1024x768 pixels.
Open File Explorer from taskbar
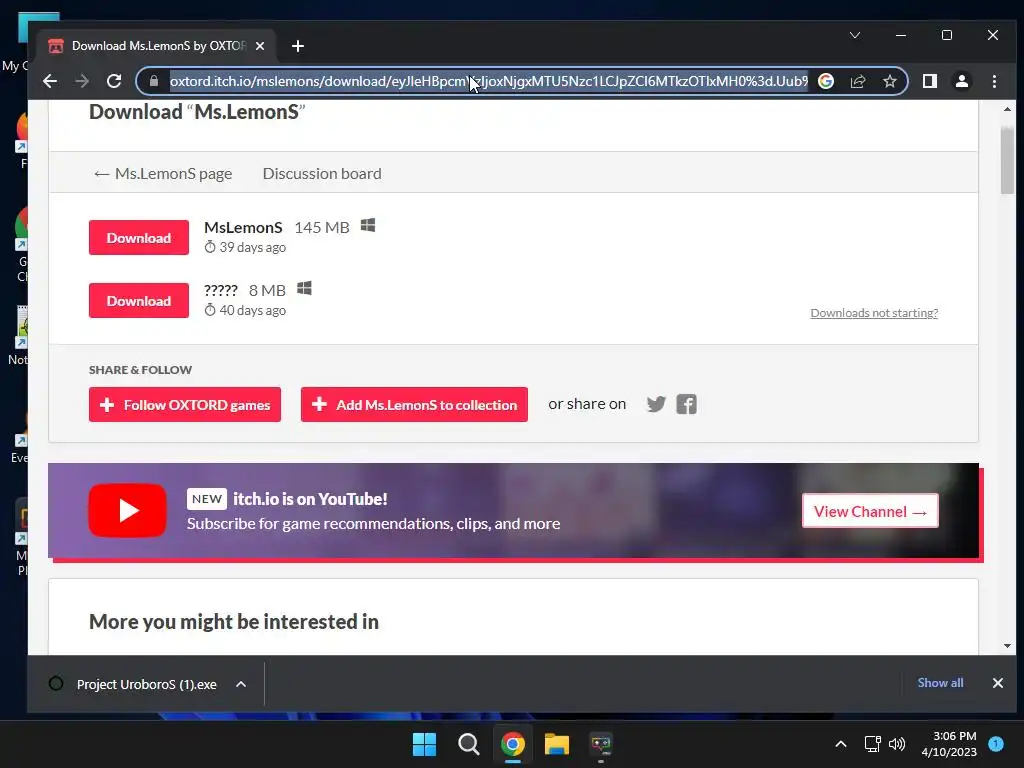557,744
